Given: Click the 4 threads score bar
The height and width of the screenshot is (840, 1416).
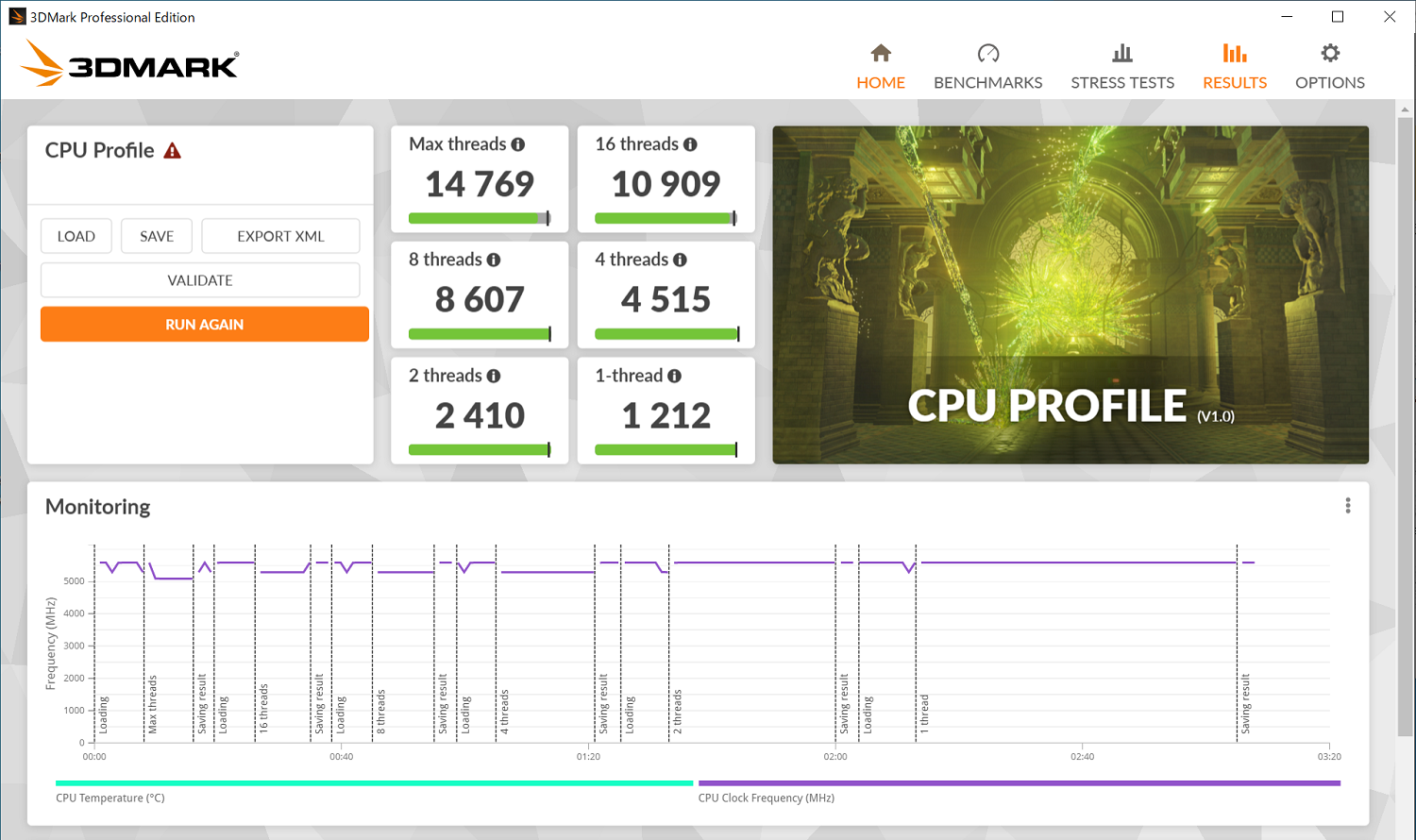Looking at the screenshot, I should (x=666, y=334).
